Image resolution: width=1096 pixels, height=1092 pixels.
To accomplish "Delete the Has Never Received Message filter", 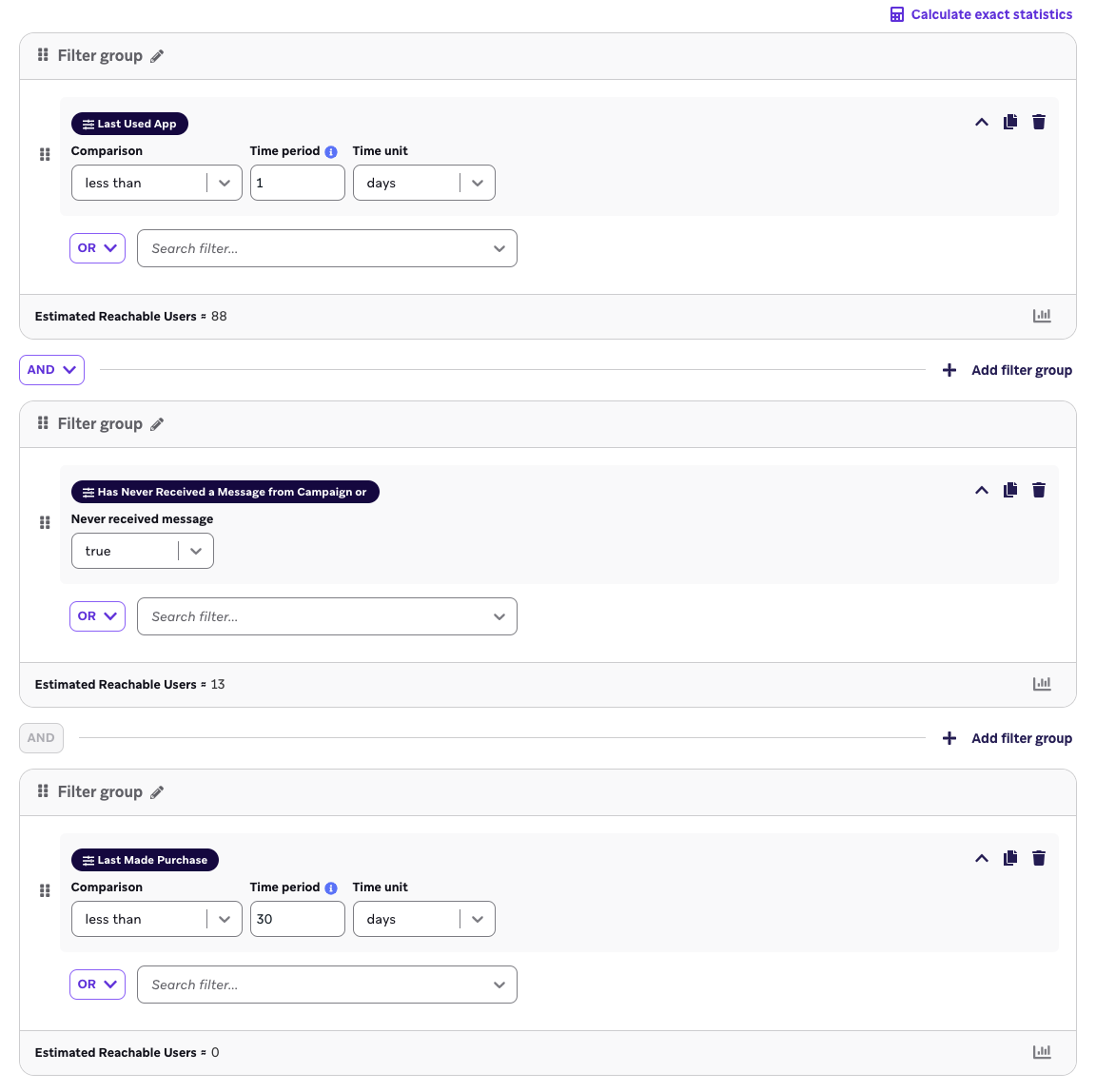I will click(1039, 490).
